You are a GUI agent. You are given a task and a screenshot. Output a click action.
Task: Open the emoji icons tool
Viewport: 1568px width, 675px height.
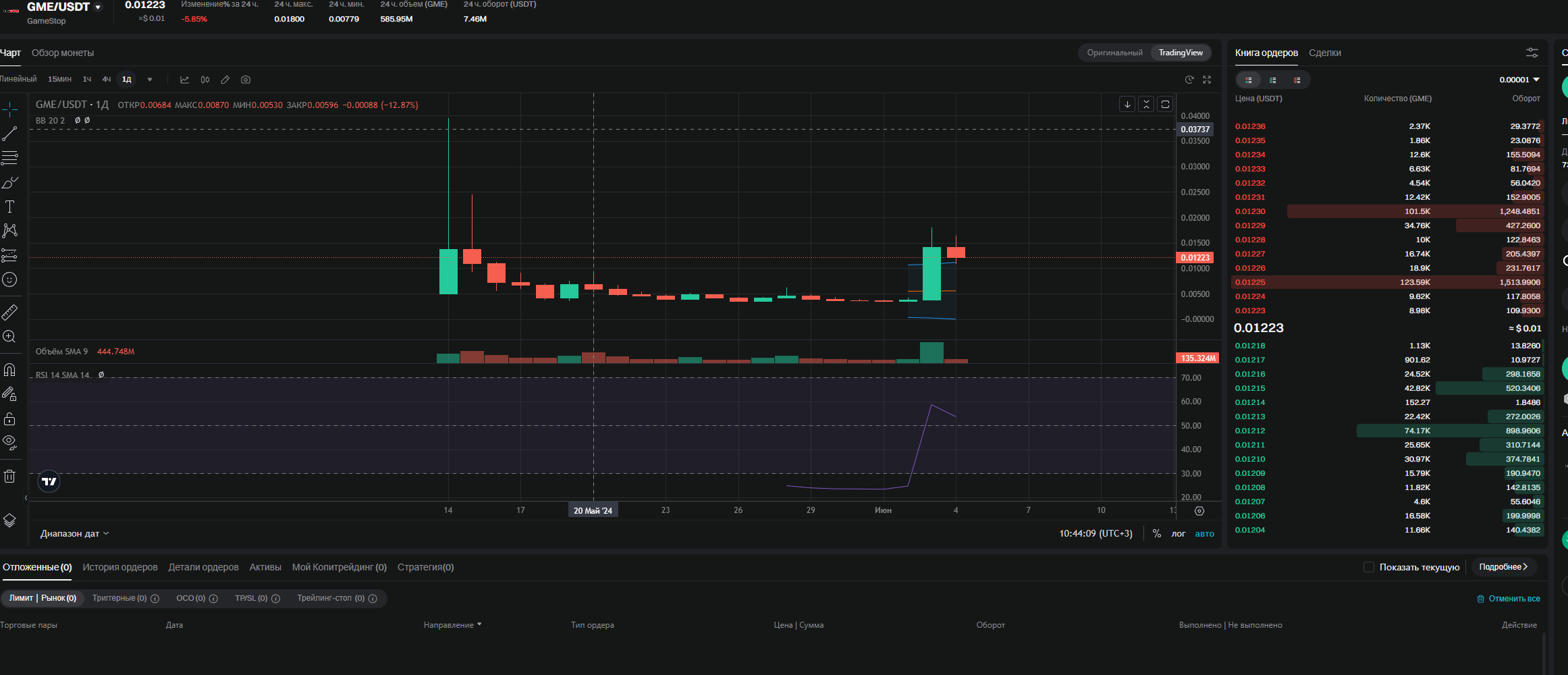pyautogui.click(x=9, y=279)
